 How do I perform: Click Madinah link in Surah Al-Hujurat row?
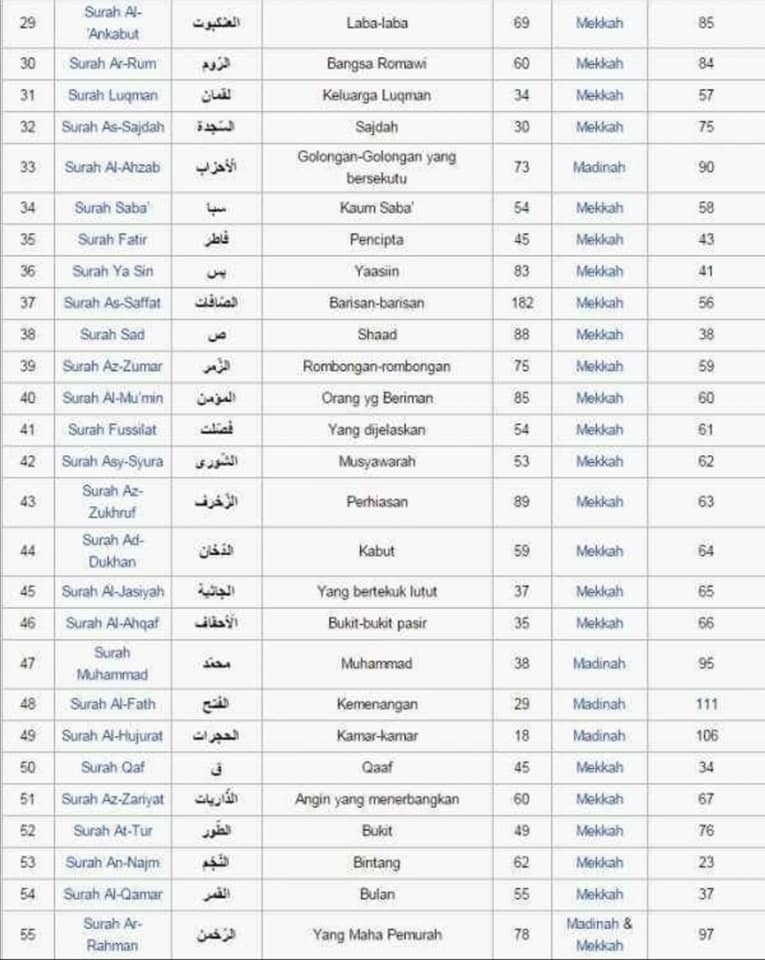(x=599, y=736)
